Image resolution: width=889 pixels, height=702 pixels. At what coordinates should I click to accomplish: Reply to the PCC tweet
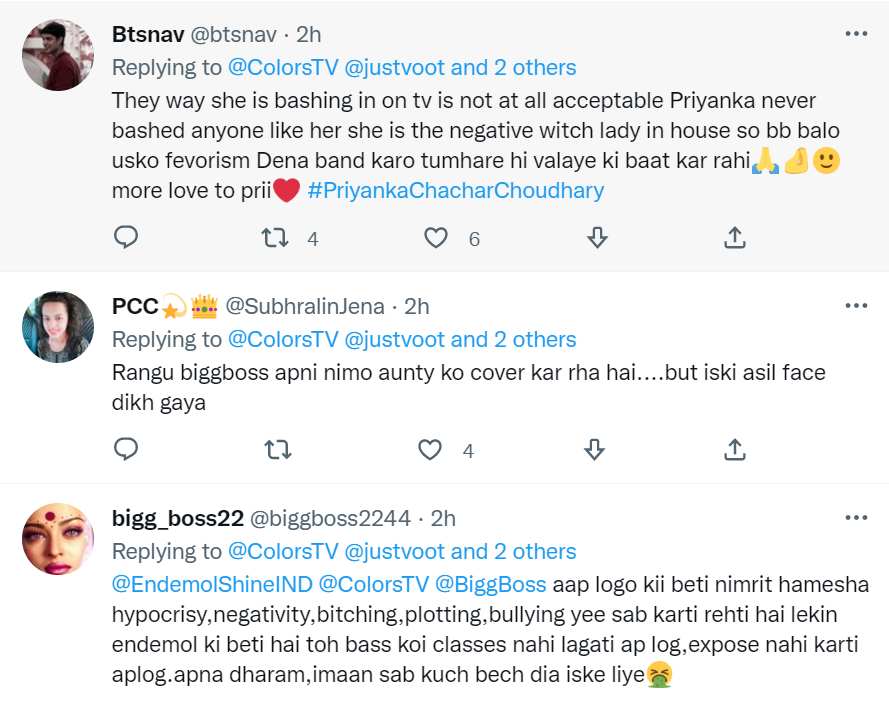point(126,450)
